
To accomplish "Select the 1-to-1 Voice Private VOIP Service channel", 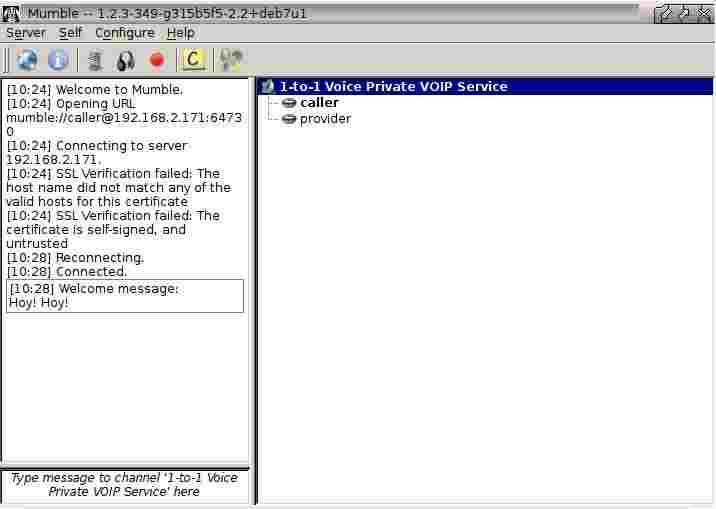I will 393,87.
